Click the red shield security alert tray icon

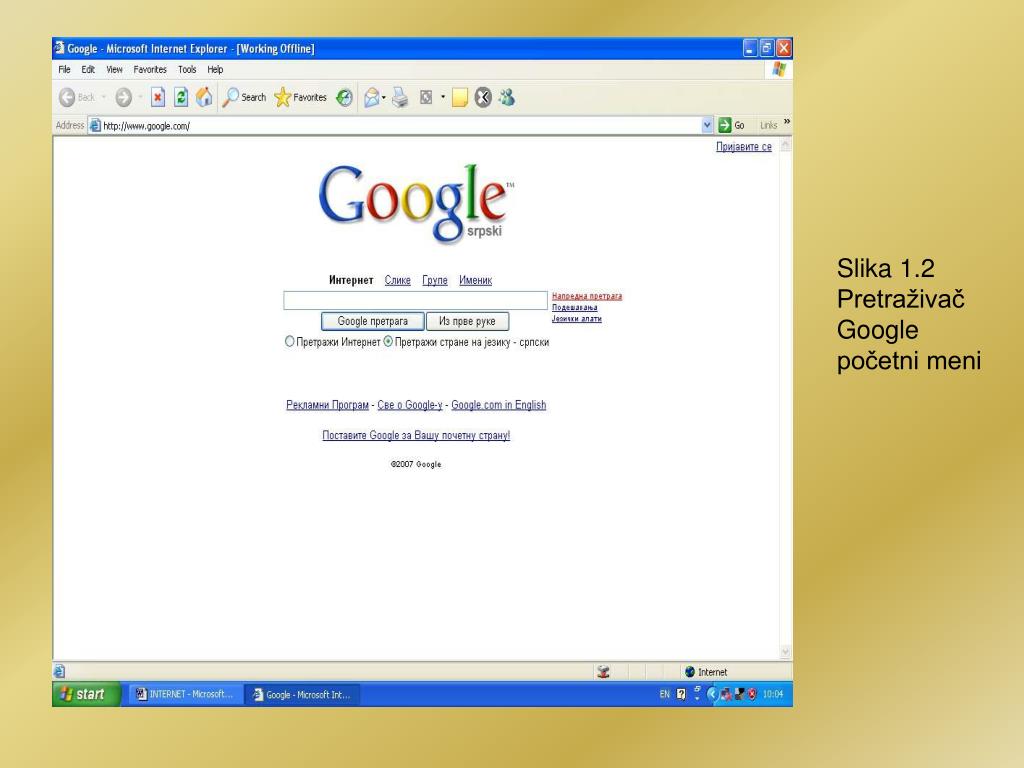[x=752, y=694]
